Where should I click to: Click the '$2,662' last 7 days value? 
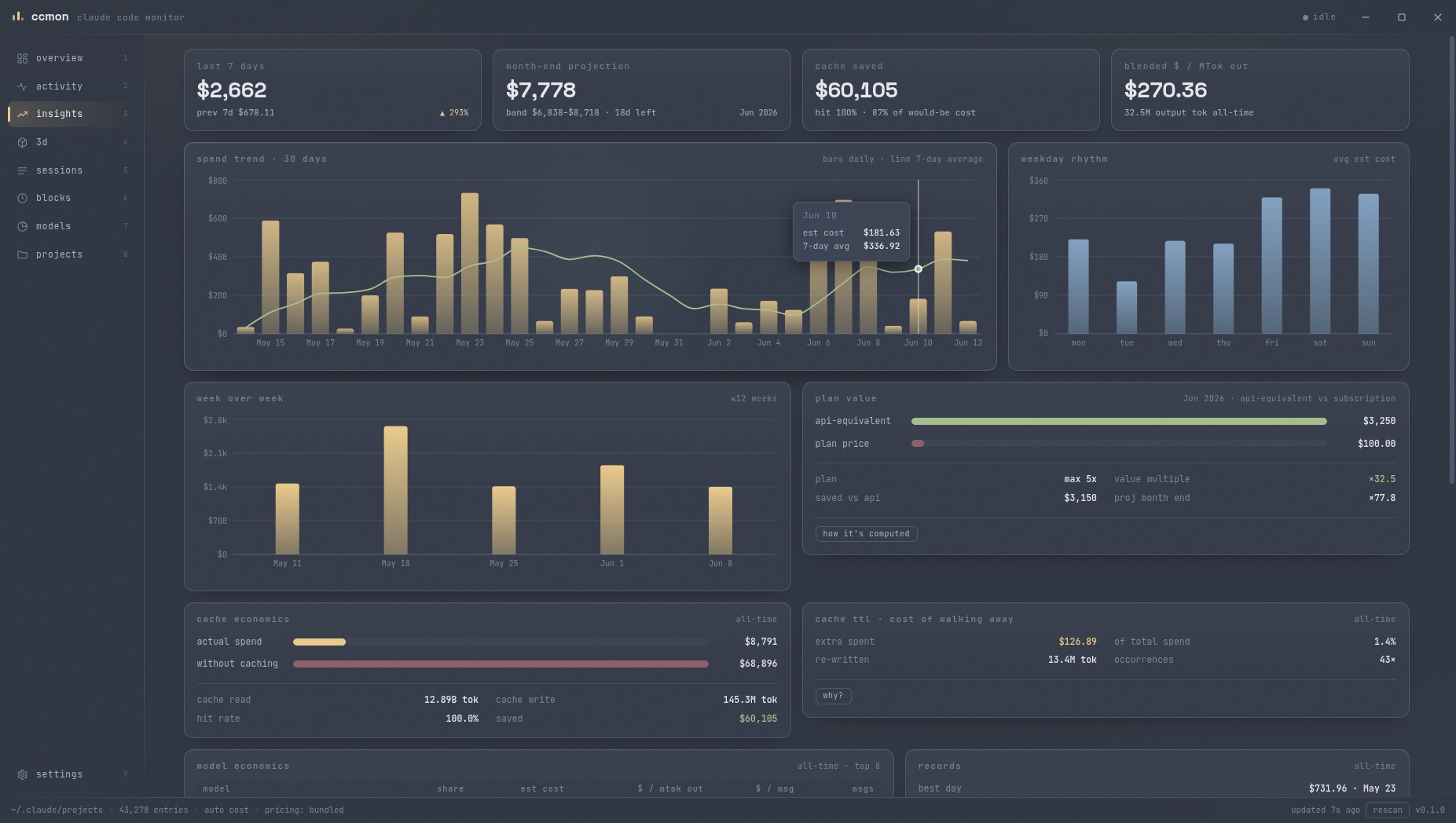tap(232, 90)
